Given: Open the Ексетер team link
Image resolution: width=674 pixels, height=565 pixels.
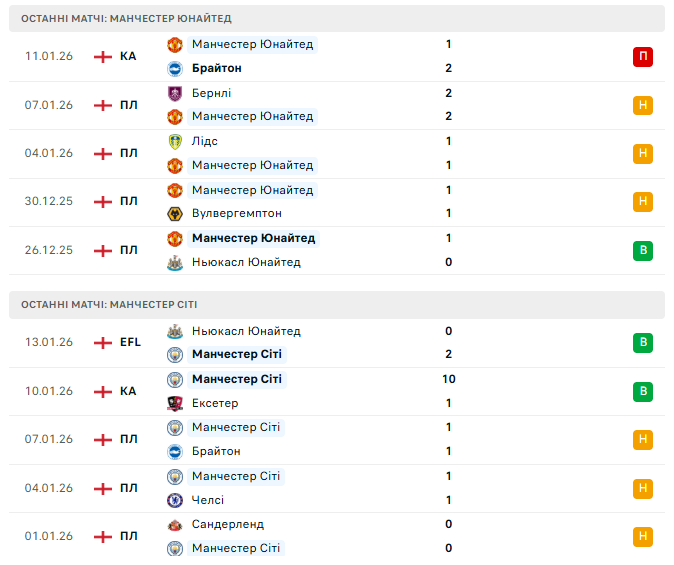Looking at the screenshot, I should click(x=216, y=403).
